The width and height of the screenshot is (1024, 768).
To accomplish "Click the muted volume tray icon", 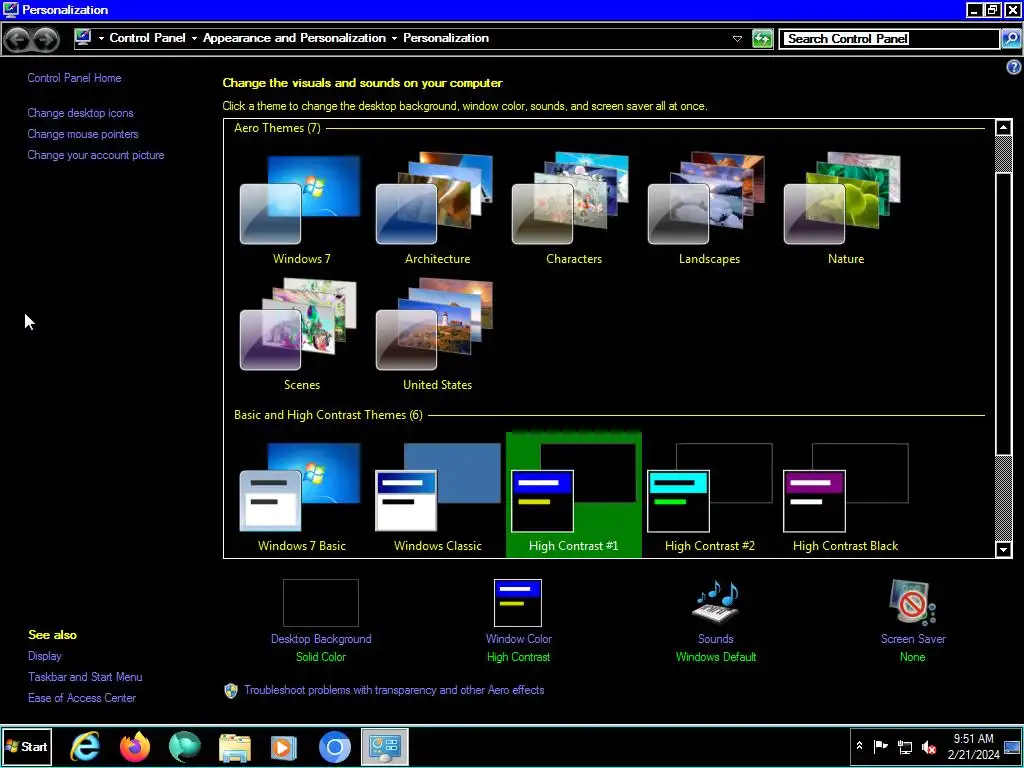I will click(x=928, y=746).
